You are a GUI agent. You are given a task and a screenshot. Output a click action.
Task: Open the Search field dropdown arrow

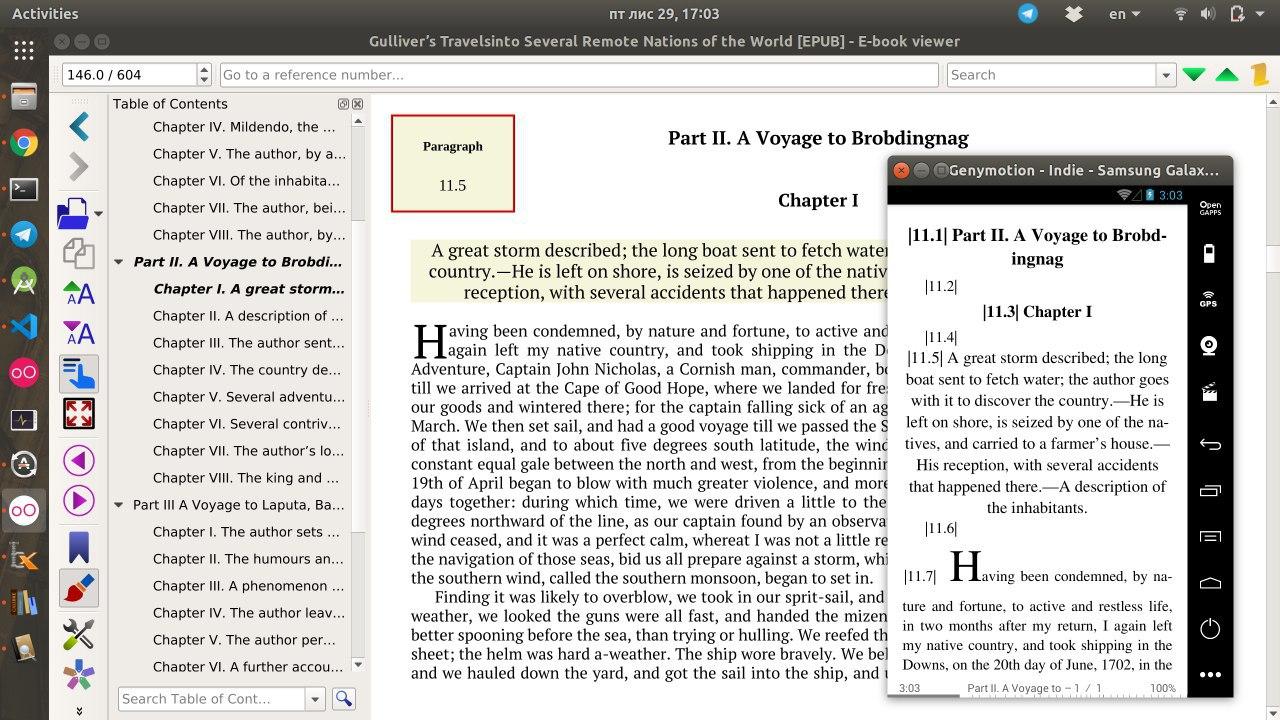point(1165,75)
